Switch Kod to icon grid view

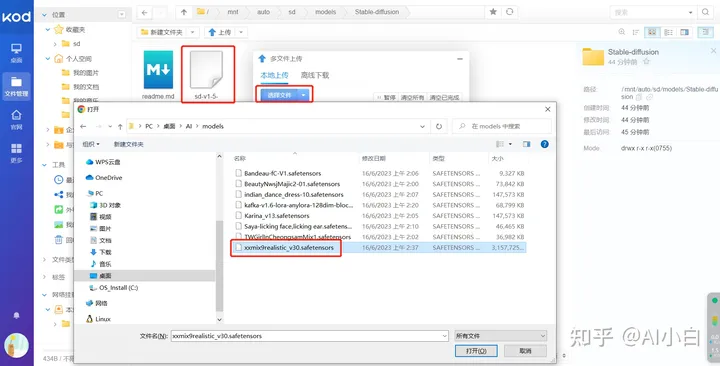(x=652, y=32)
